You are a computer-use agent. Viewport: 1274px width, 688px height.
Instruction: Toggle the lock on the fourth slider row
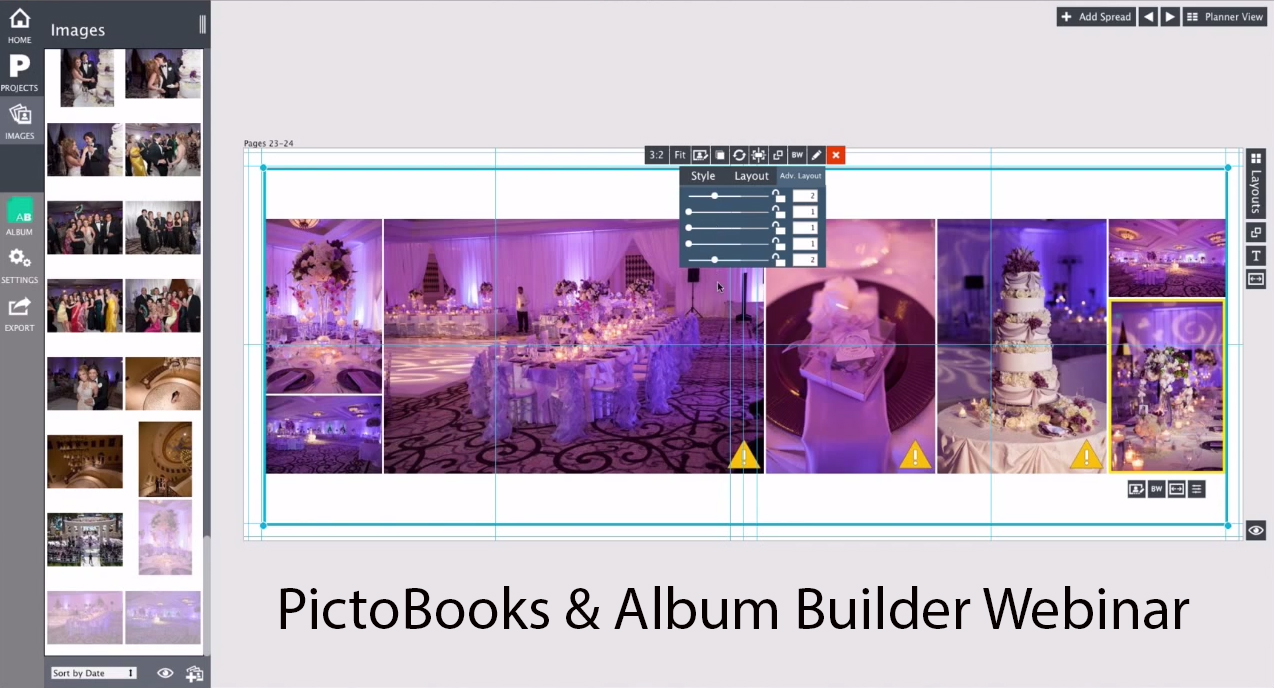click(x=778, y=243)
